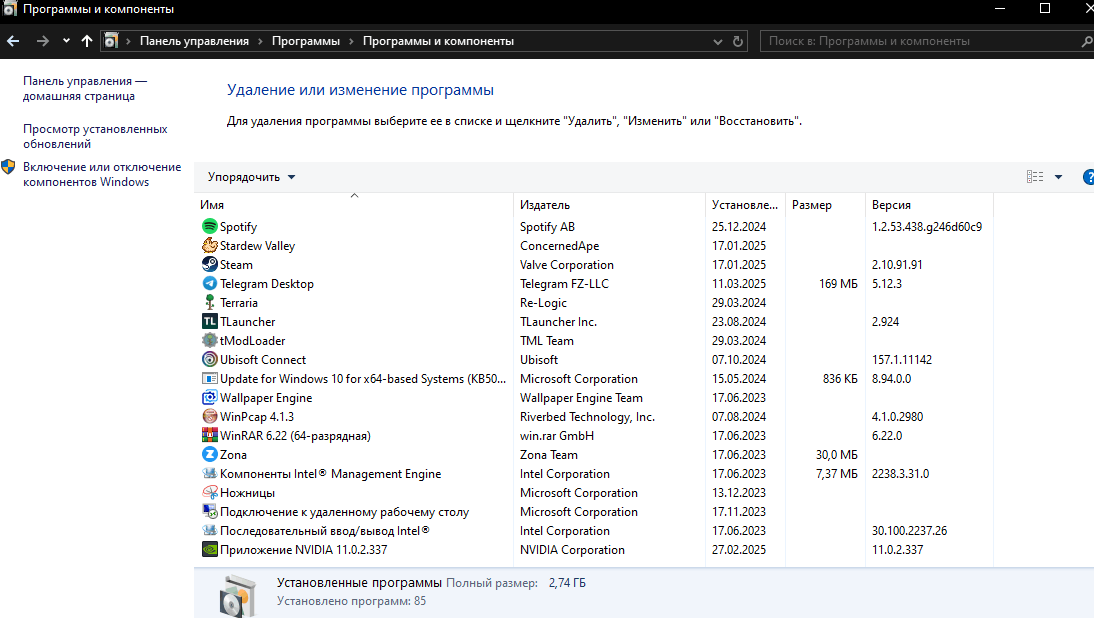Select the Update for Windows 10 icon
The image size is (1094, 618).
point(209,378)
